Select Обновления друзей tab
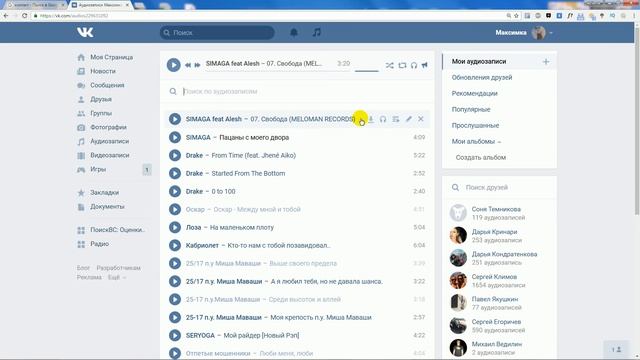 (482, 77)
